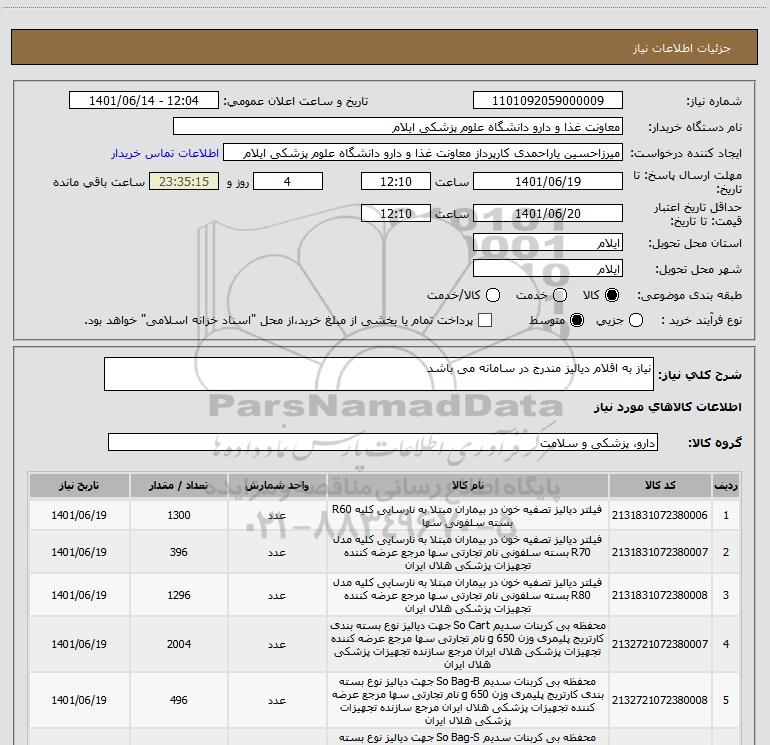Select the خدمت radio button
770x745 pixels.
560,295
